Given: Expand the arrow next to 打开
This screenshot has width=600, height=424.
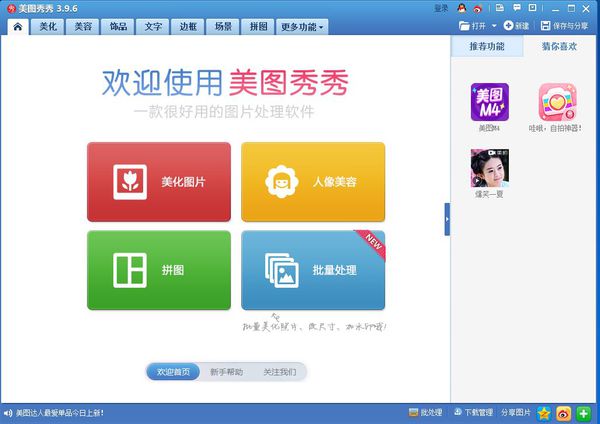Looking at the screenshot, I should tap(494, 26).
